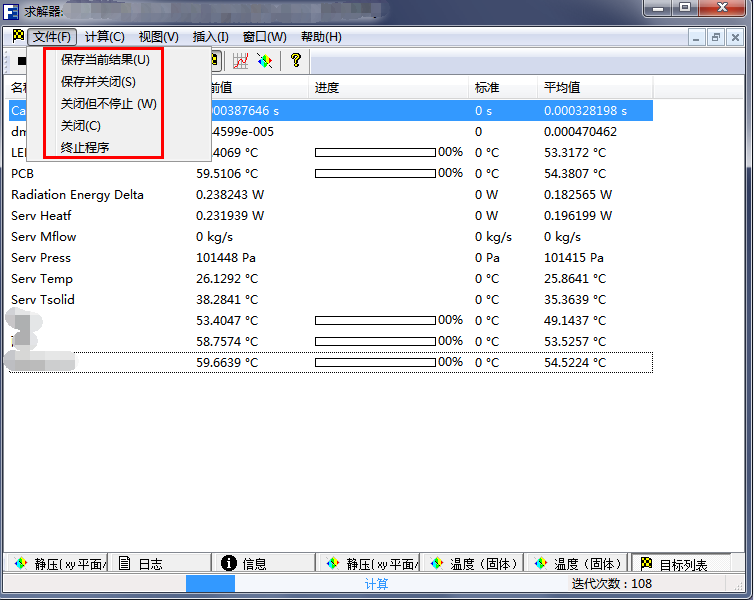754x600 pixels.
Task: Click the black Stop calculation toolbar icon
Action: [22, 61]
